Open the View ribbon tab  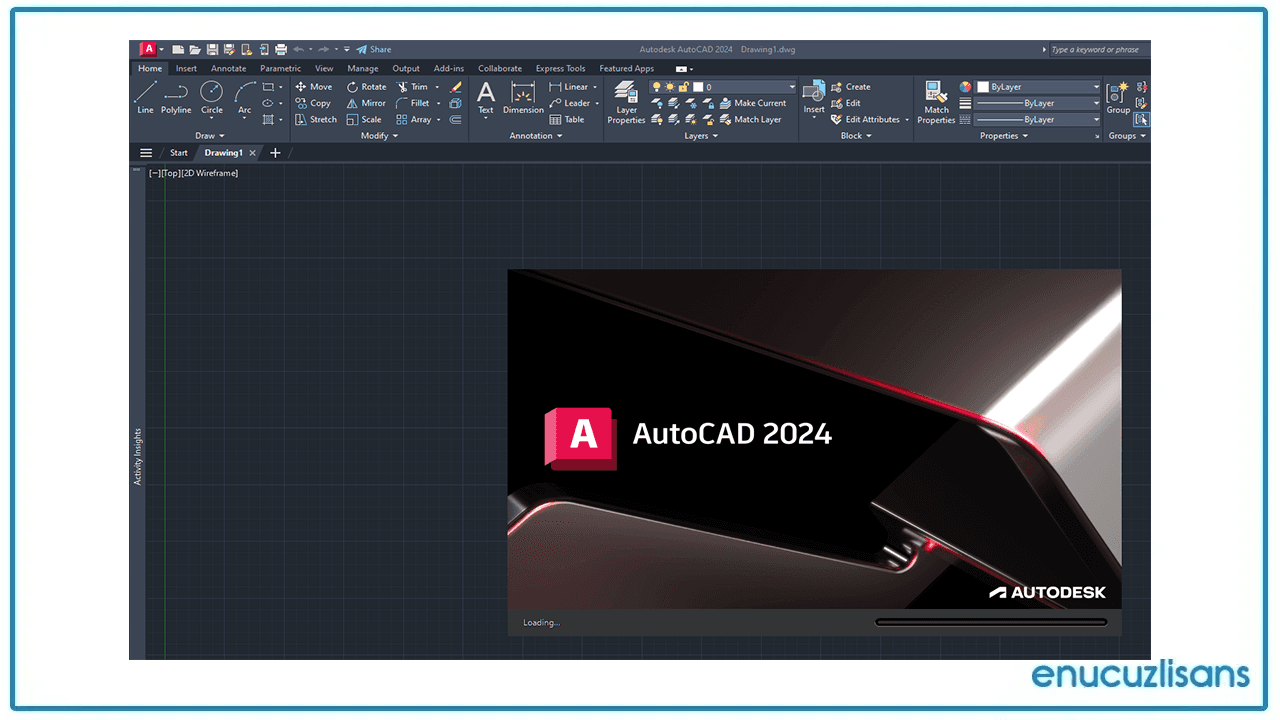point(324,69)
